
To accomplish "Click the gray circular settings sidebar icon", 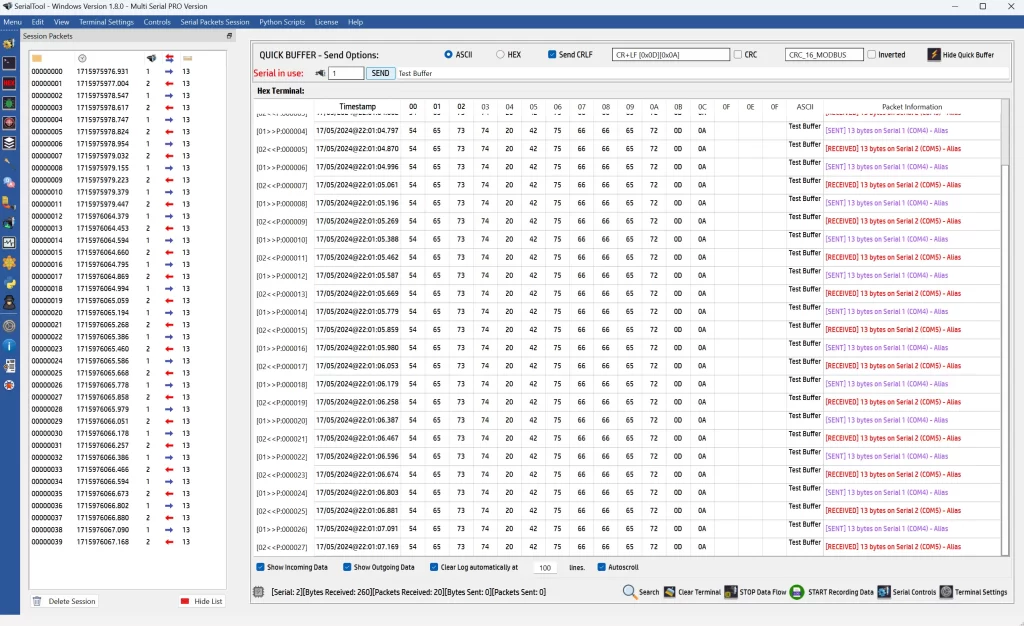I will point(9,325).
